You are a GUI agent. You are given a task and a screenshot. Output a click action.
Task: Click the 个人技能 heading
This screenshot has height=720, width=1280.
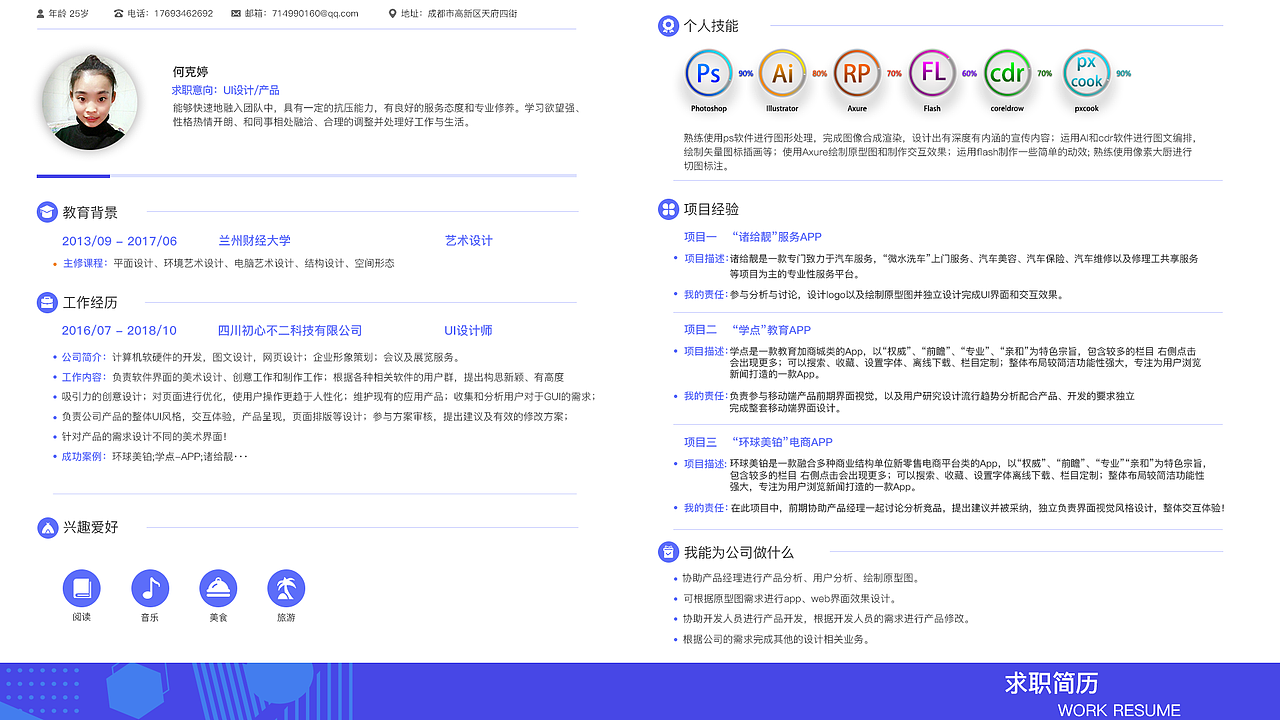(x=711, y=26)
